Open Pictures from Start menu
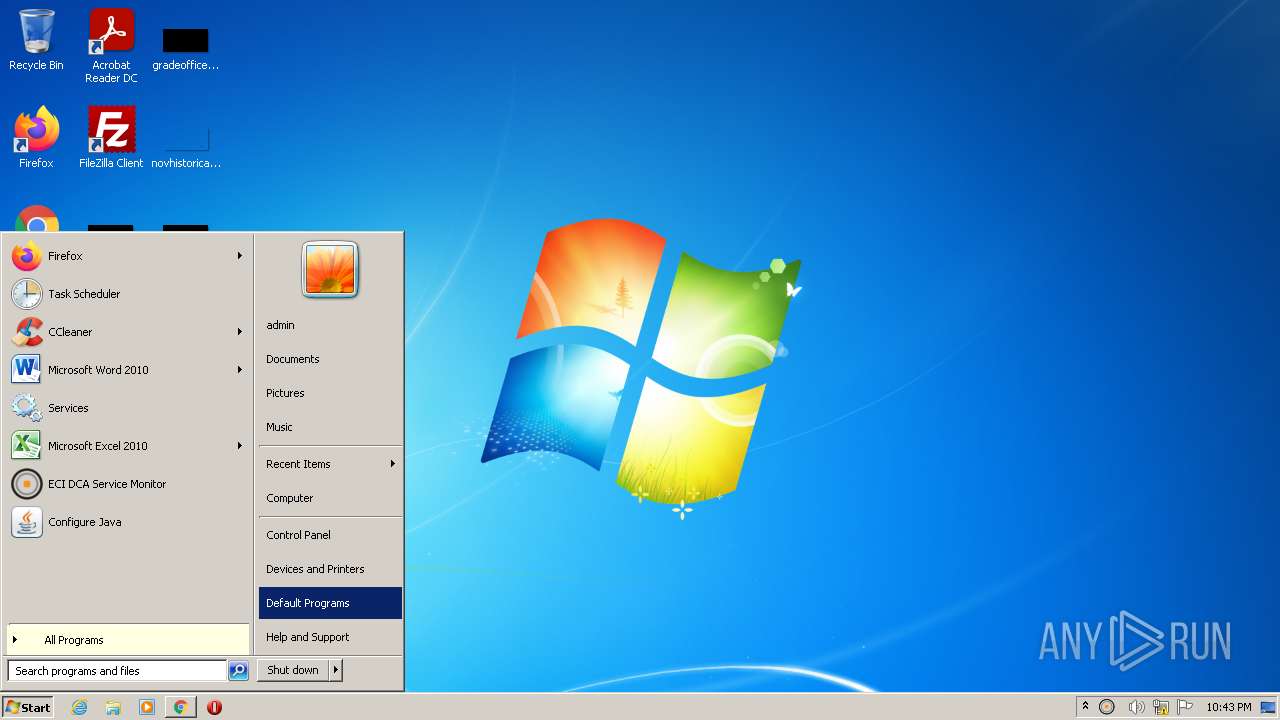 click(330, 393)
